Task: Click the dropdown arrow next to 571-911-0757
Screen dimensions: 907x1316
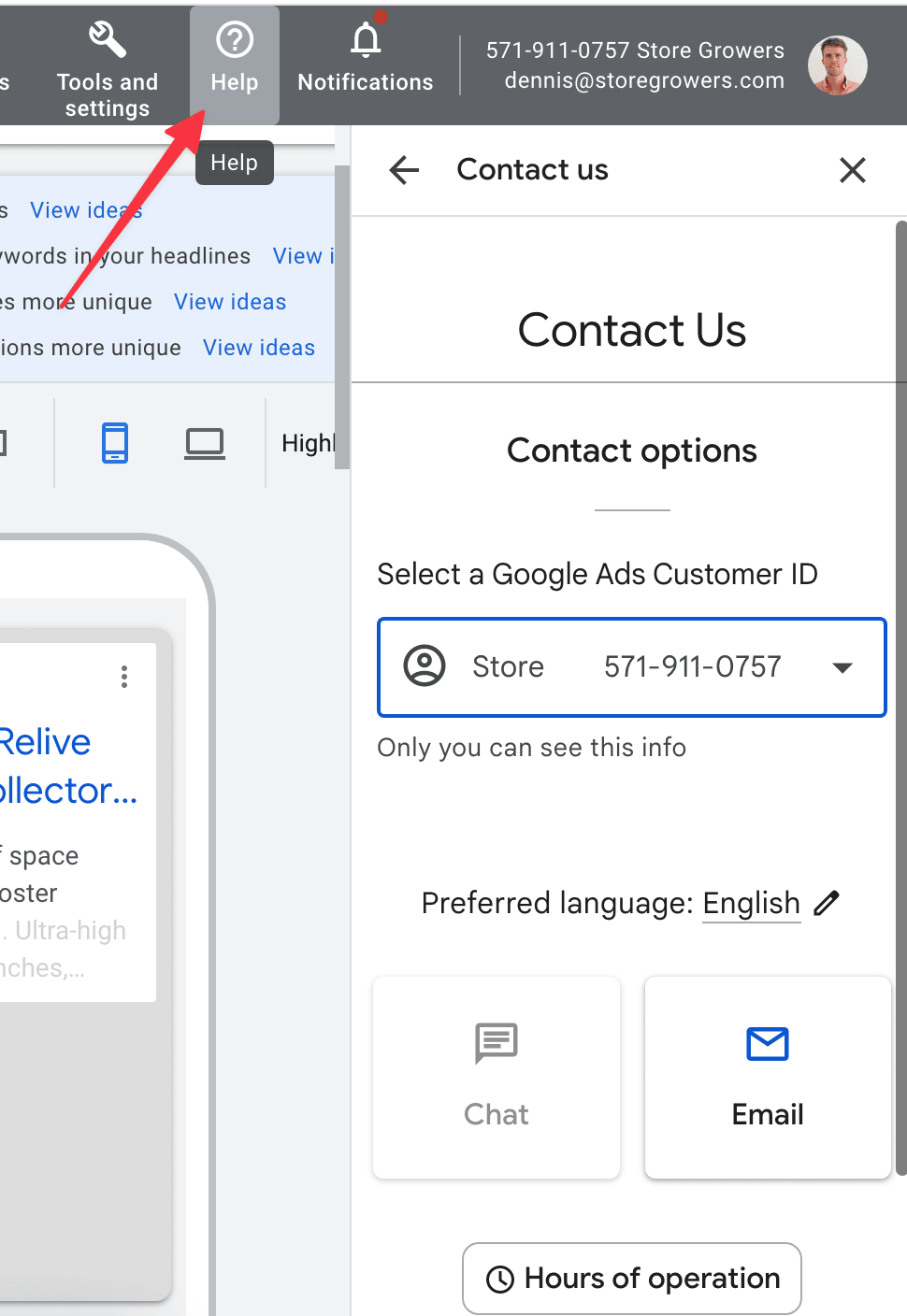Action: click(842, 667)
